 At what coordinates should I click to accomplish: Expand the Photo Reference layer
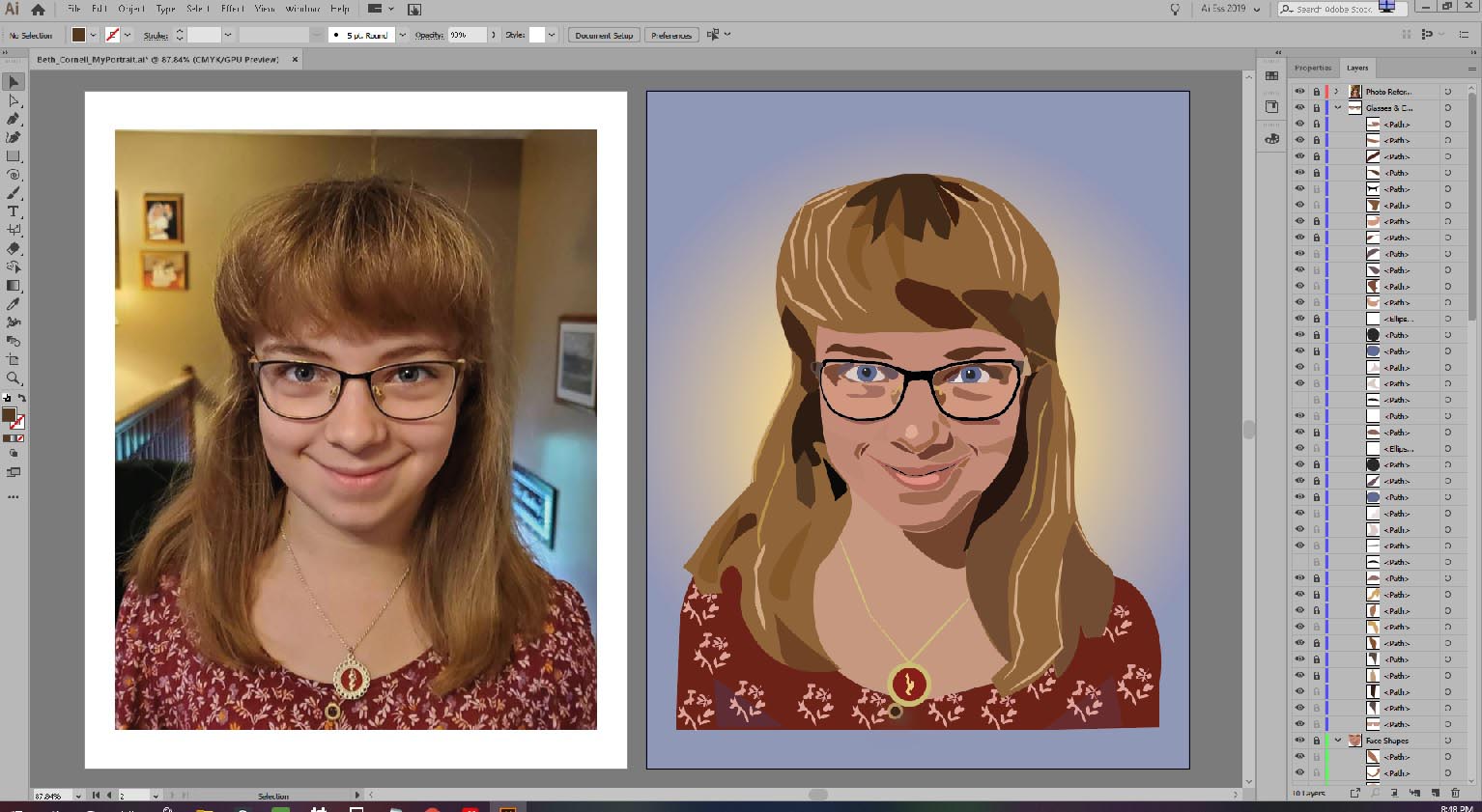point(1337,92)
